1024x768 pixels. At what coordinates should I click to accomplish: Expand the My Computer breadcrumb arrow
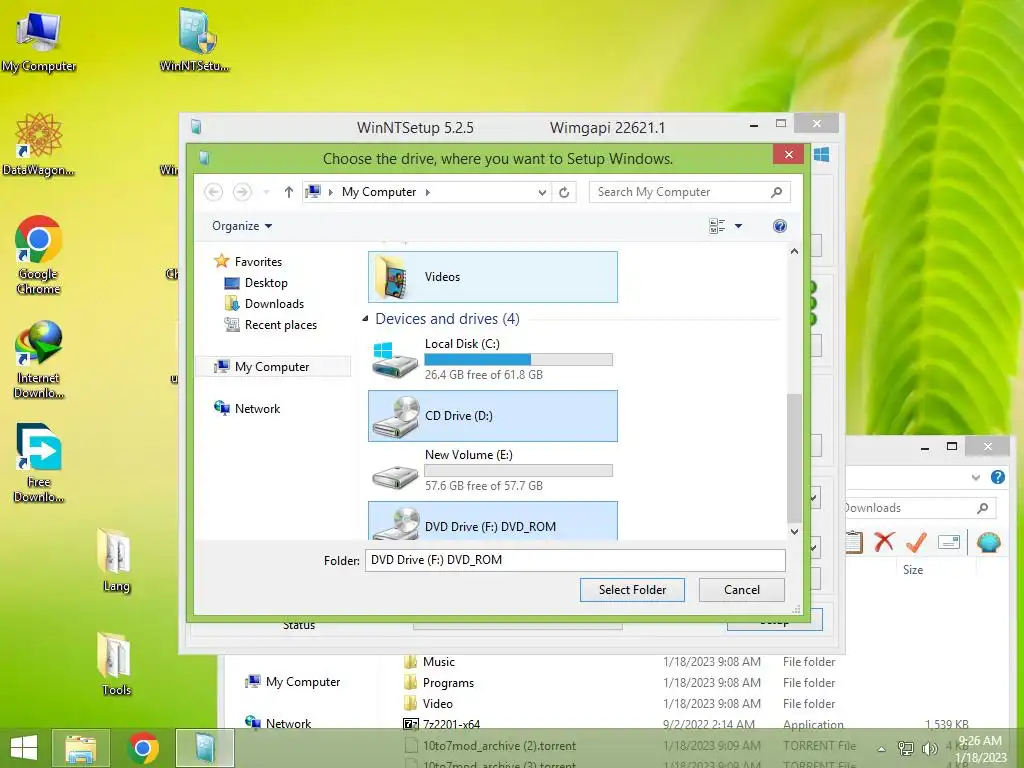[x=428, y=192]
